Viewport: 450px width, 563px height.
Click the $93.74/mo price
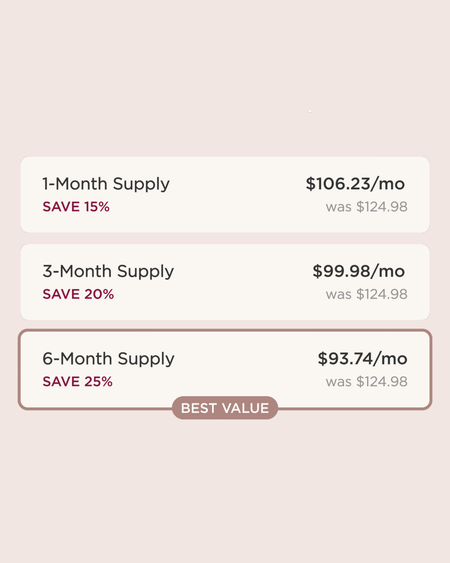tap(362, 358)
